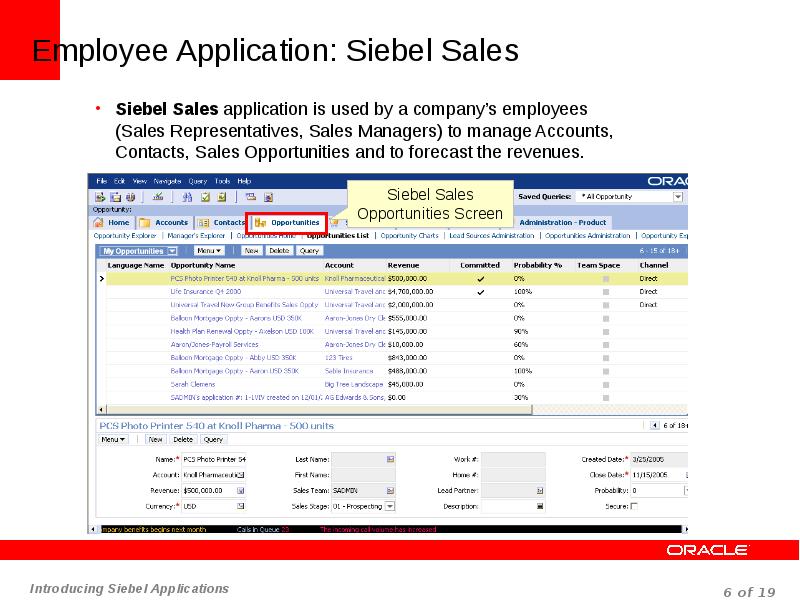Click the query checkmark toolbar icon
The height and width of the screenshot is (600, 800).
click(205, 197)
